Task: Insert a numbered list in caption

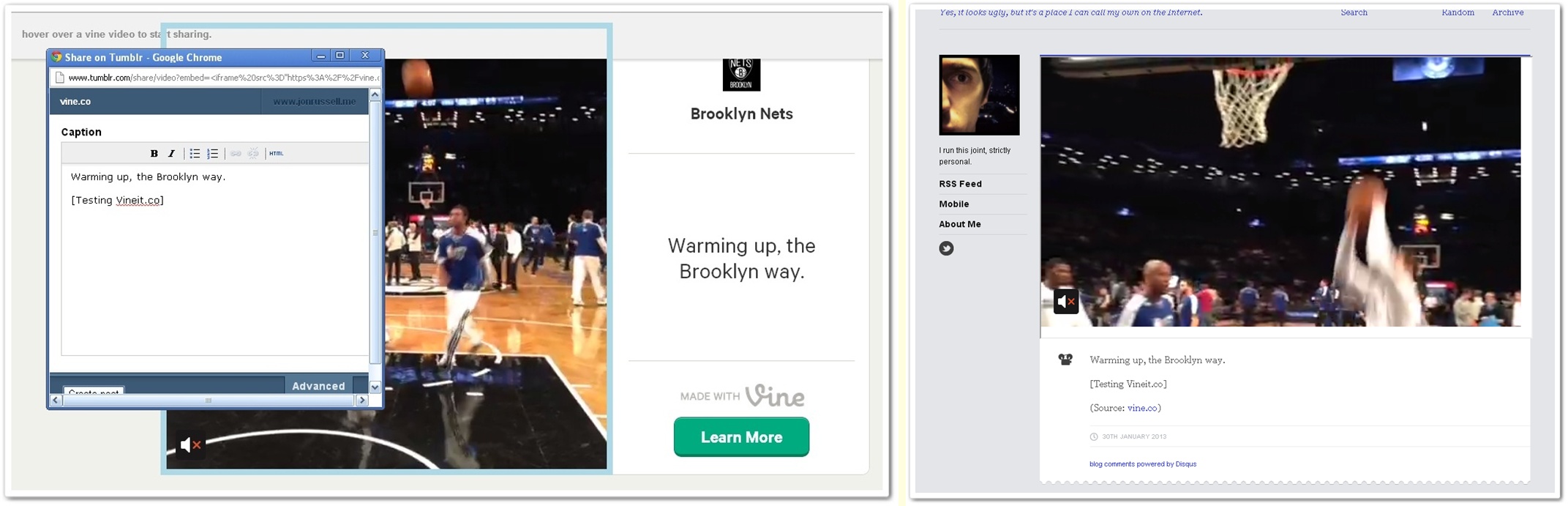Action: 212,154
